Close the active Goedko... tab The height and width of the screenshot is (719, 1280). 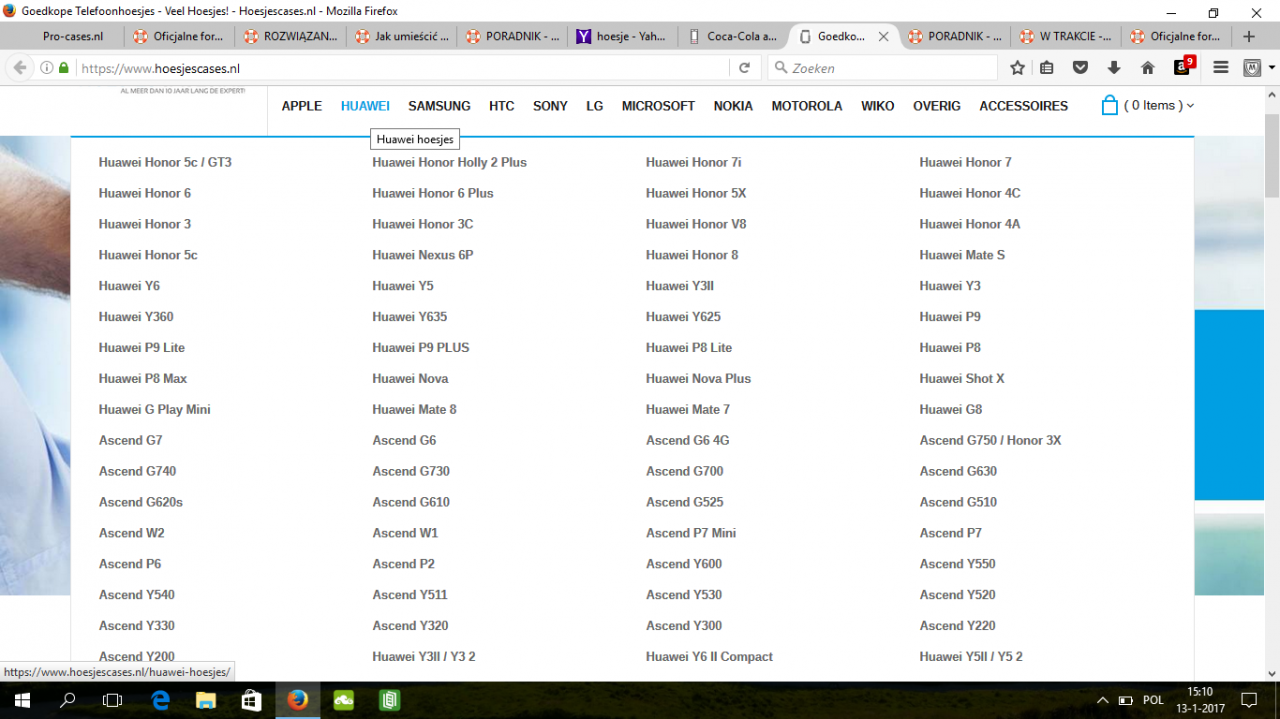883,36
